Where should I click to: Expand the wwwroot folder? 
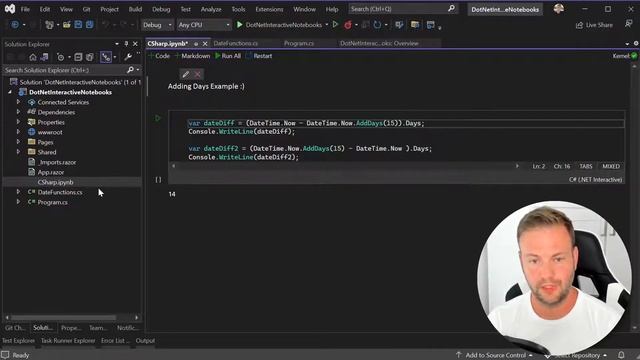pos(18,131)
